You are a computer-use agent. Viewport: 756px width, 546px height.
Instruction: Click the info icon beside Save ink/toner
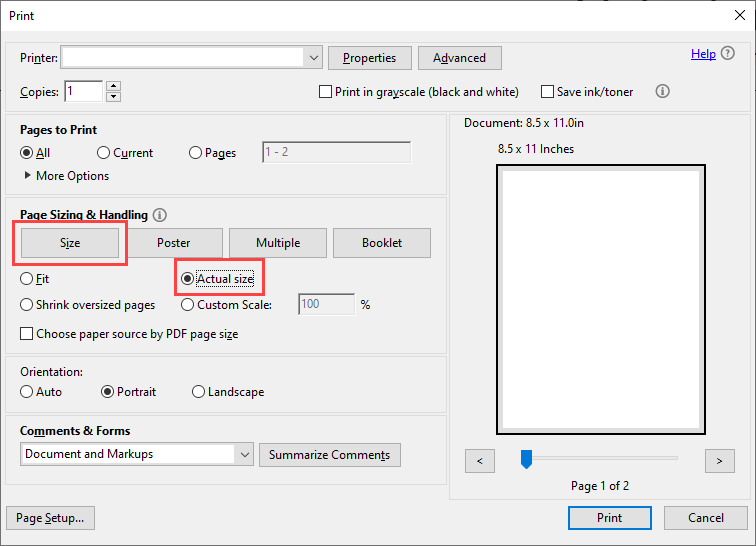pyautogui.click(x=662, y=91)
